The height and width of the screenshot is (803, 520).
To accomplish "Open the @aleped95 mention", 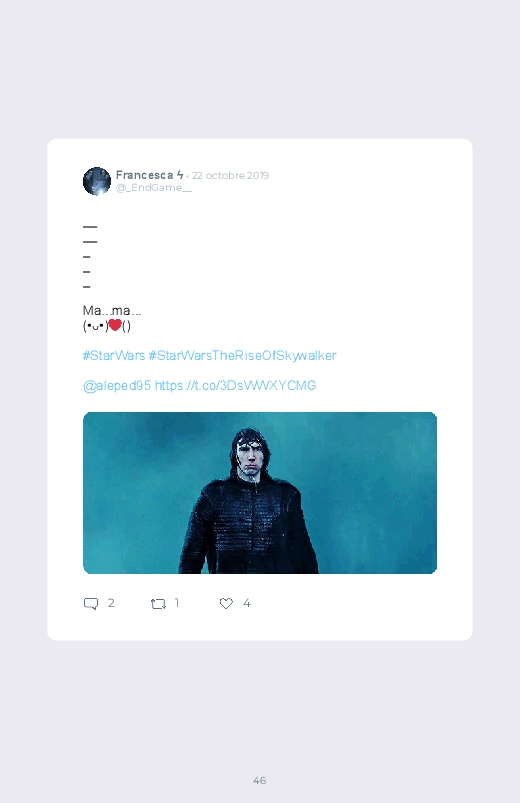I will pyautogui.click(x=117, y=386).
